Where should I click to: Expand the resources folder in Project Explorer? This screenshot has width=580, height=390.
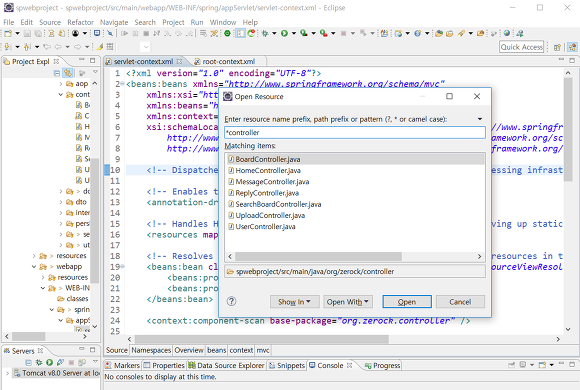coord(34,256)
